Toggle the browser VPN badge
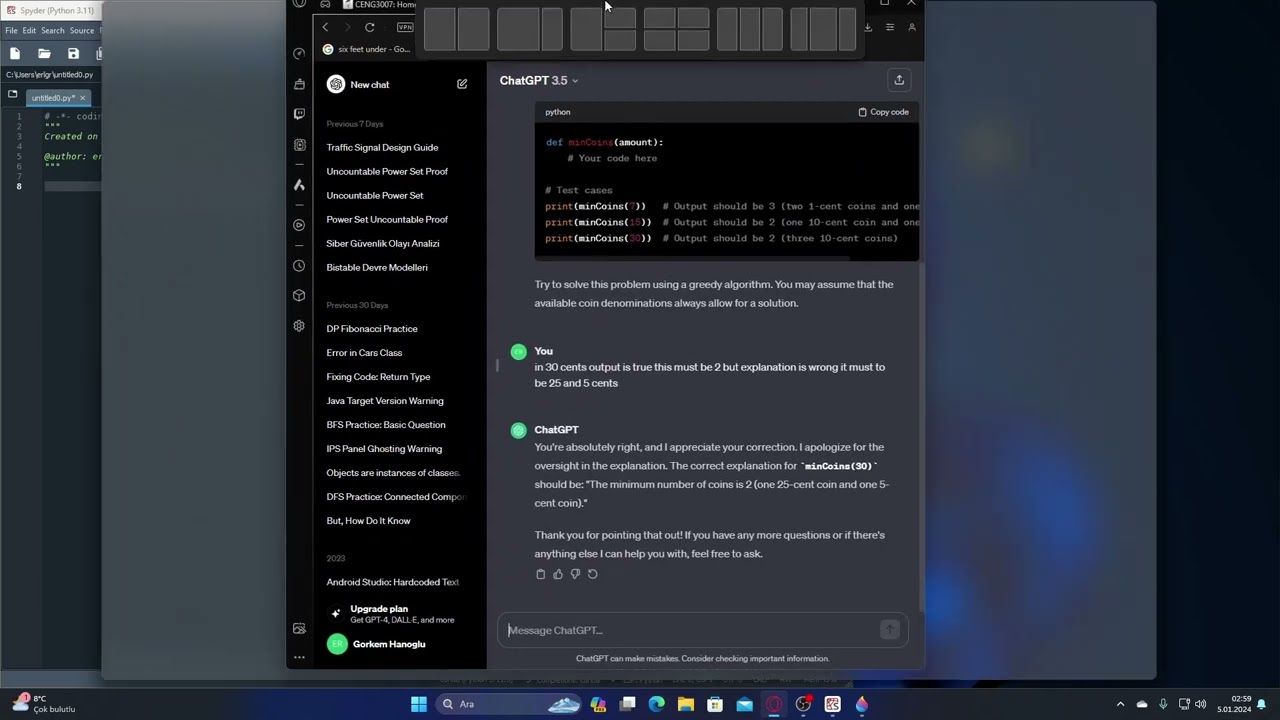Viewport: 1280px width, 720px height. click(405, 27)
